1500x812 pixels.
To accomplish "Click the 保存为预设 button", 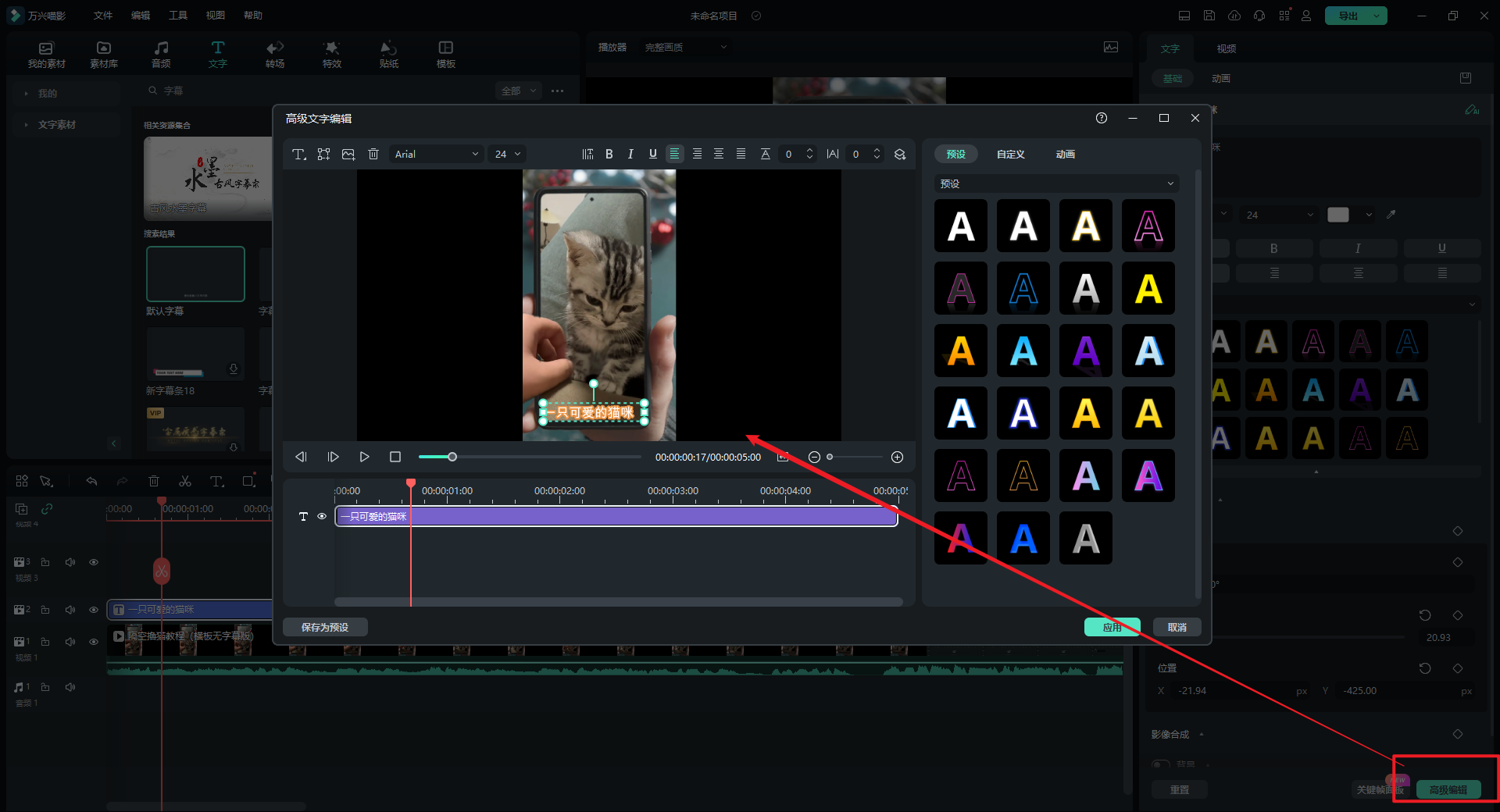I will coord(325,627).
